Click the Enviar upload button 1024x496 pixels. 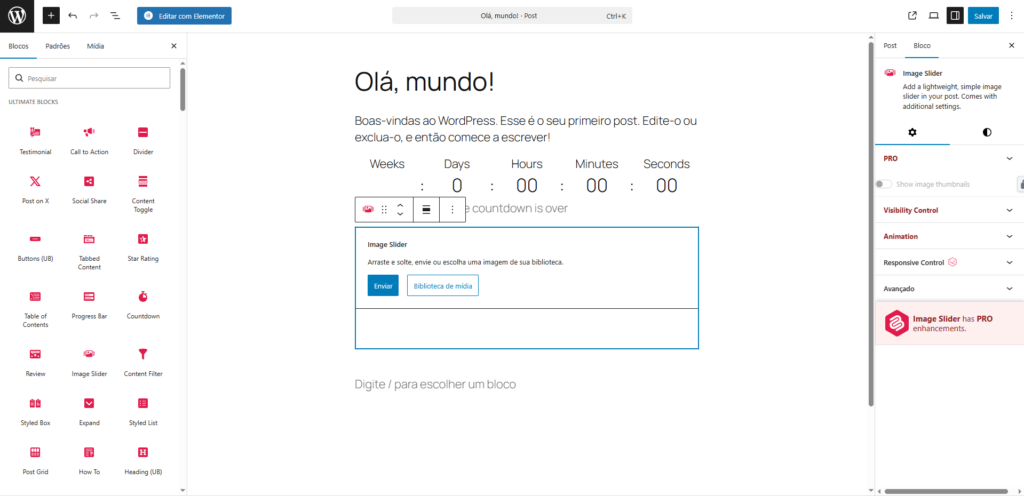tap(383, 285)
